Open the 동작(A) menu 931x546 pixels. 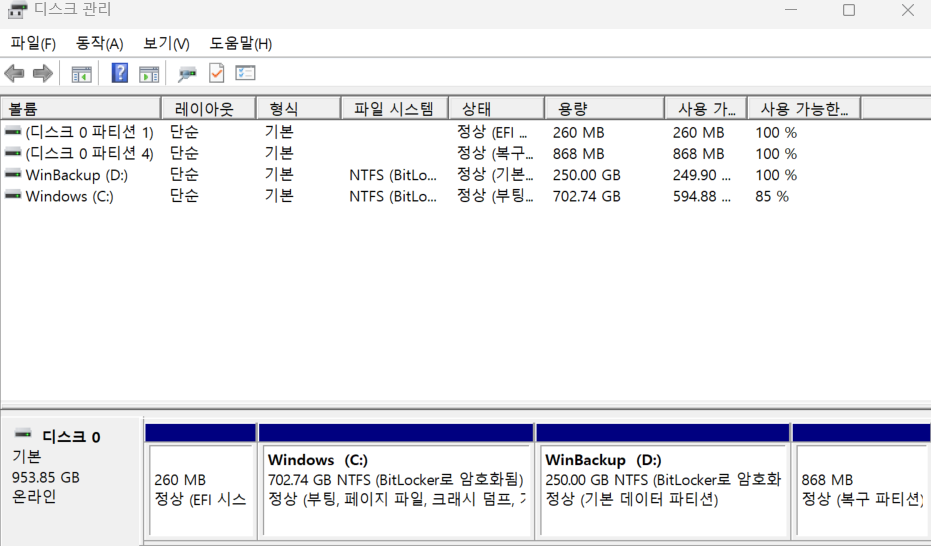[99, 43]
